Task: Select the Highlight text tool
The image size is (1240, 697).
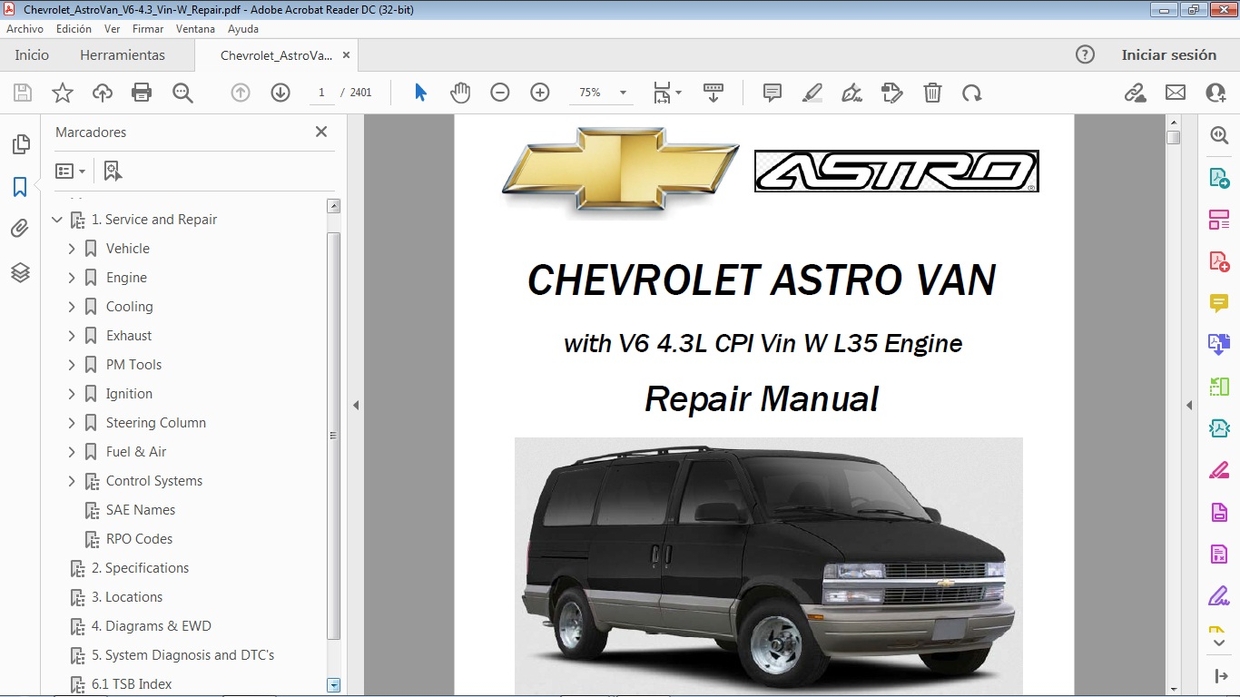Action: tap(812, 93)
